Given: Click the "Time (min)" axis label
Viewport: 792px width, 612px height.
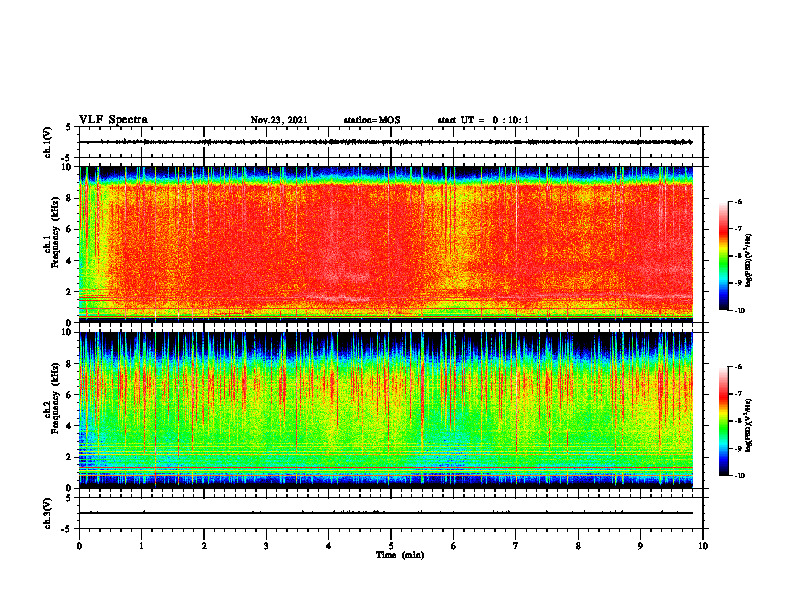Looking at the screenshot, I should 400,555.
